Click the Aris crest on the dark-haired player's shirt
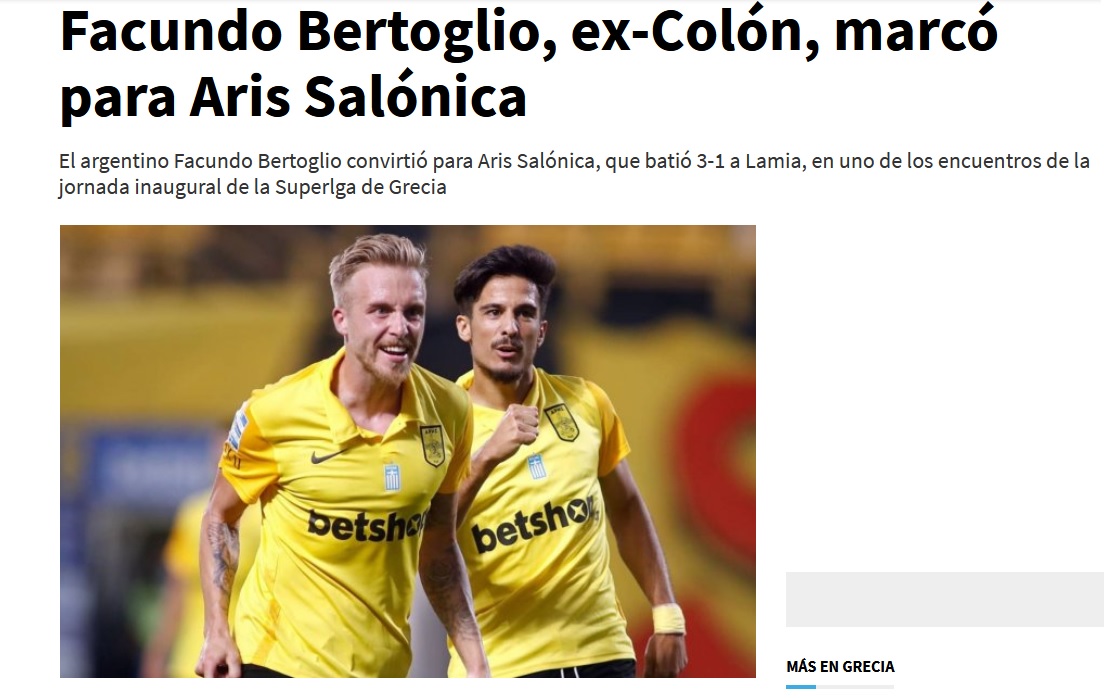The height and width of the screenshot is (698, 1104). (x=561, y=422)
